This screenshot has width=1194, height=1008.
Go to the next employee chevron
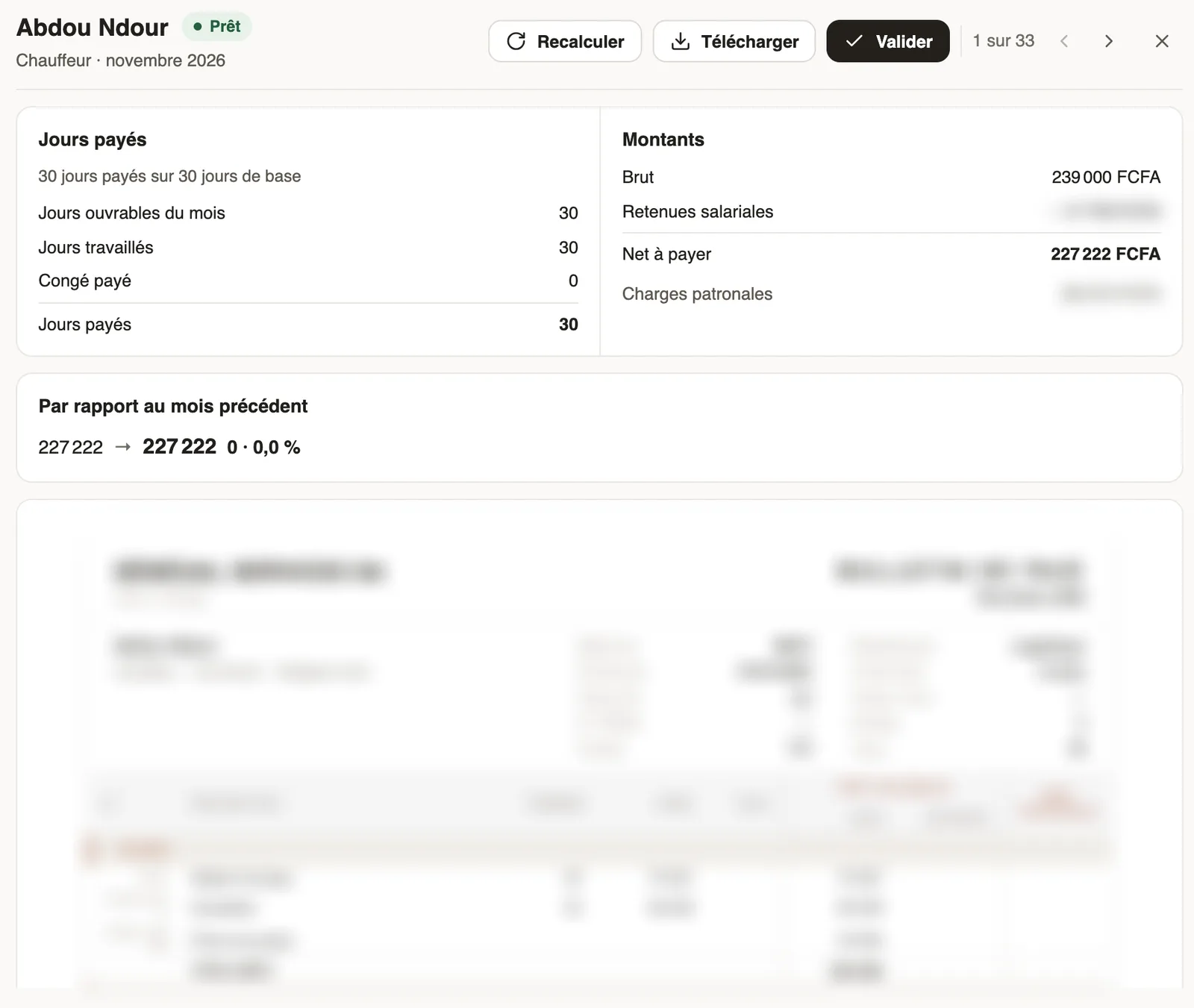tap(1109, 41)
